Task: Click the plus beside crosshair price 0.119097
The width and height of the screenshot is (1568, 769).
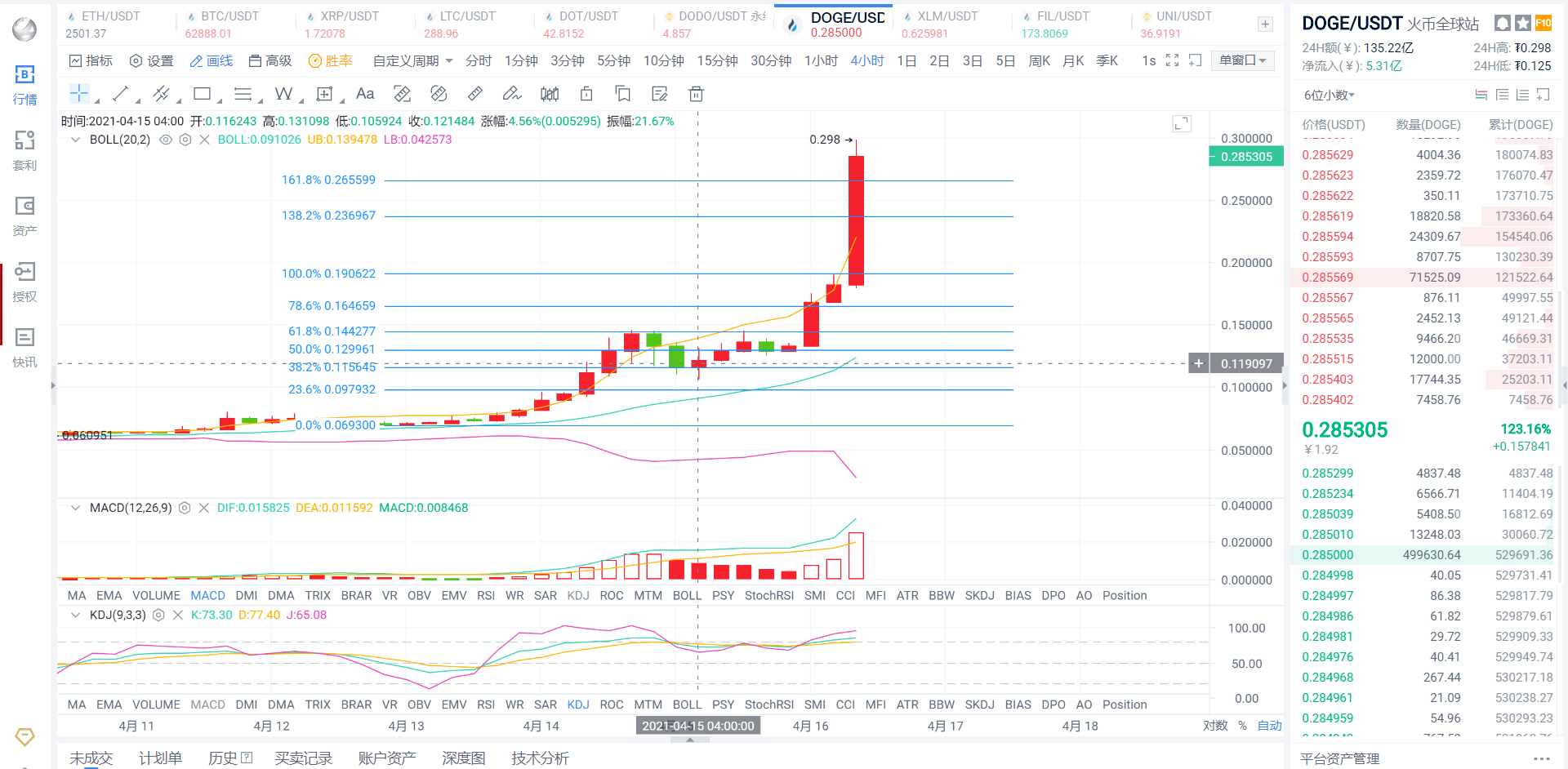Action: click(x=1198, y=363)
